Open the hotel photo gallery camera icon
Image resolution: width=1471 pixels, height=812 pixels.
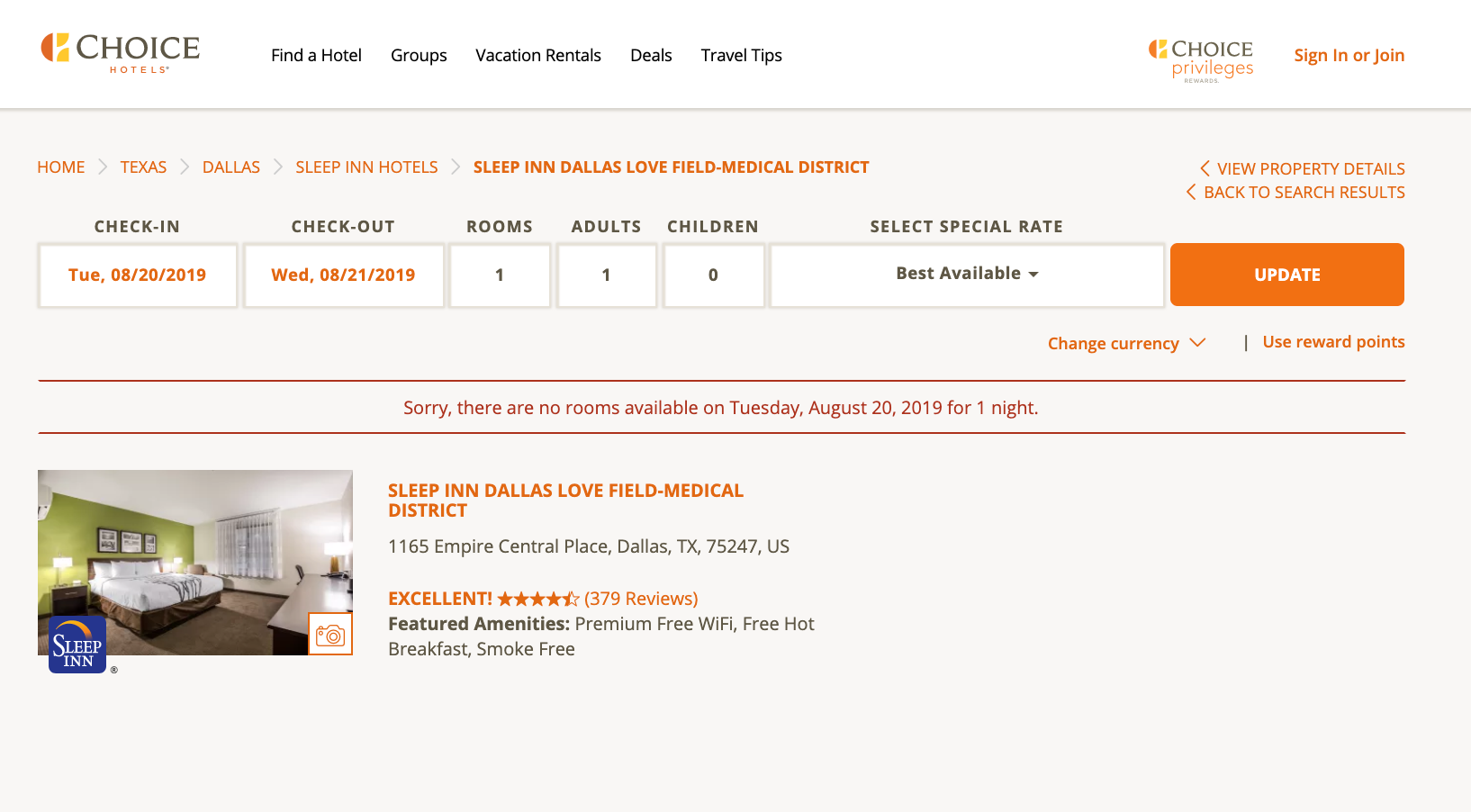[330, 634]
